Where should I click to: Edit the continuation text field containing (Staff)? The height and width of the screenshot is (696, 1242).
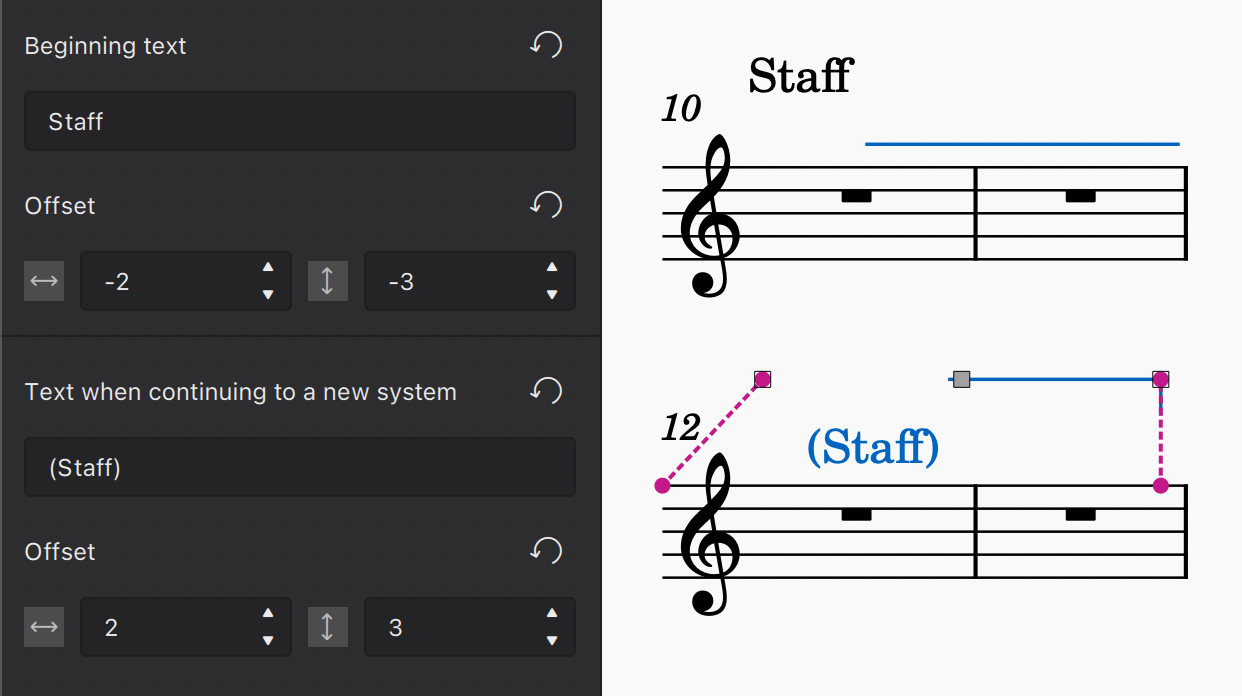tap(300, 467)
